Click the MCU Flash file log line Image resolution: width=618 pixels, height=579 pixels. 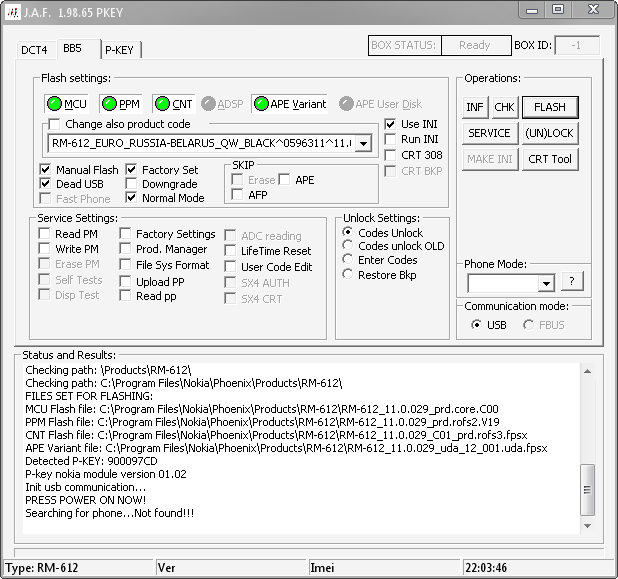262,409
